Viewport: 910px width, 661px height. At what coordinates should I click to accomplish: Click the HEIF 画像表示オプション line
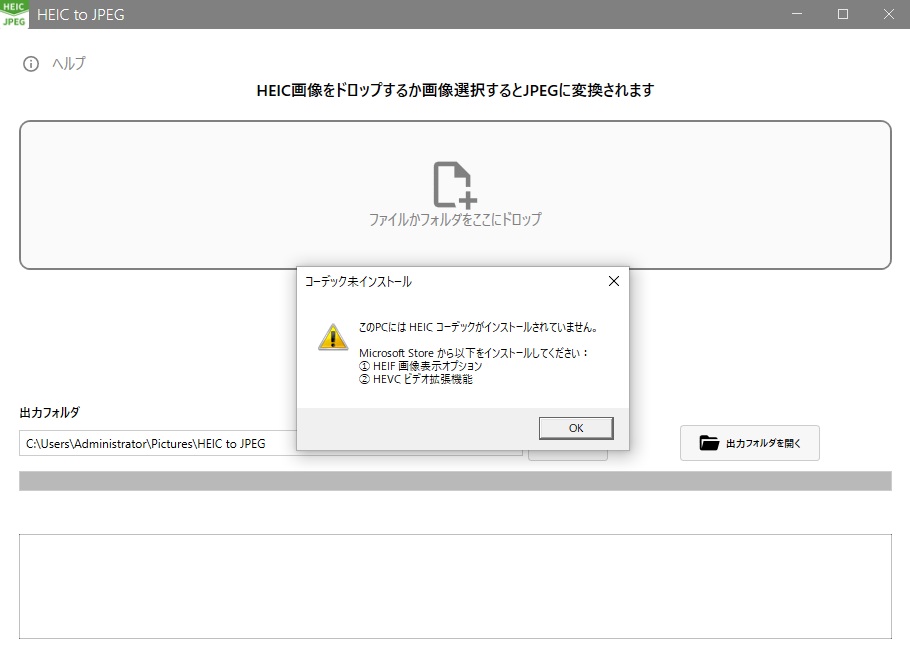[421, 366]
